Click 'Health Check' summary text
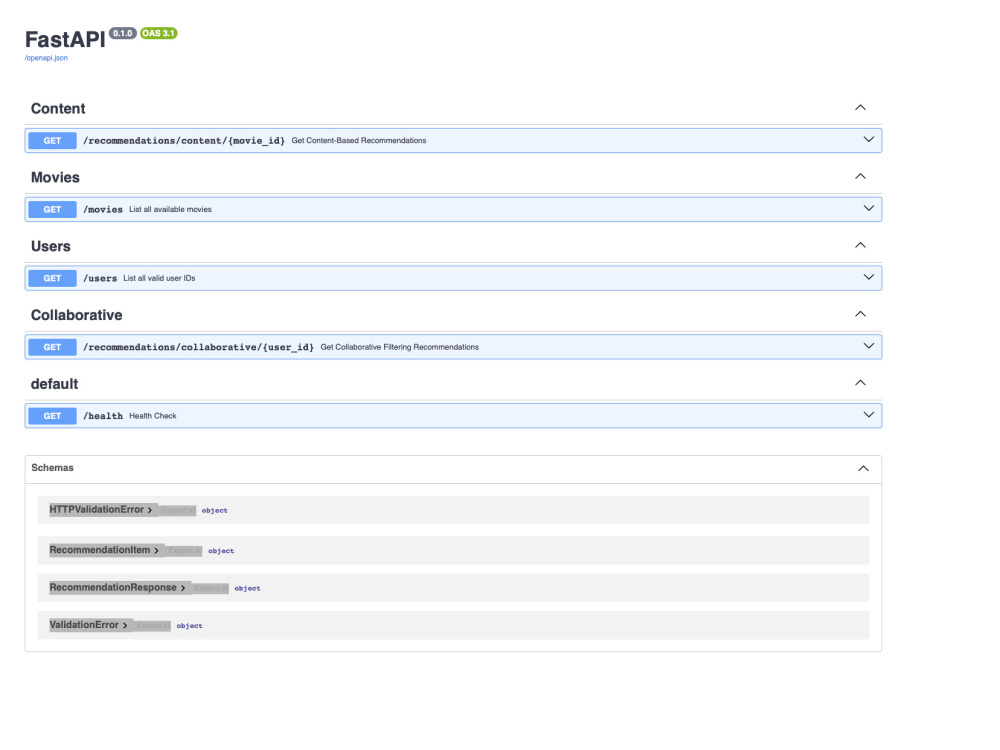1000x750 pixels. pyautogui.click(x=153, y=416)
